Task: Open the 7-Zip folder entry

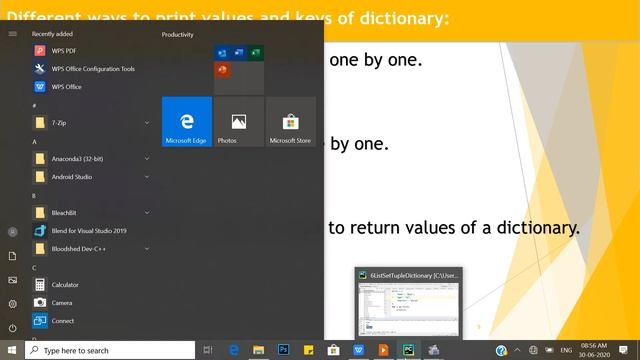Action: pos(92,123)
